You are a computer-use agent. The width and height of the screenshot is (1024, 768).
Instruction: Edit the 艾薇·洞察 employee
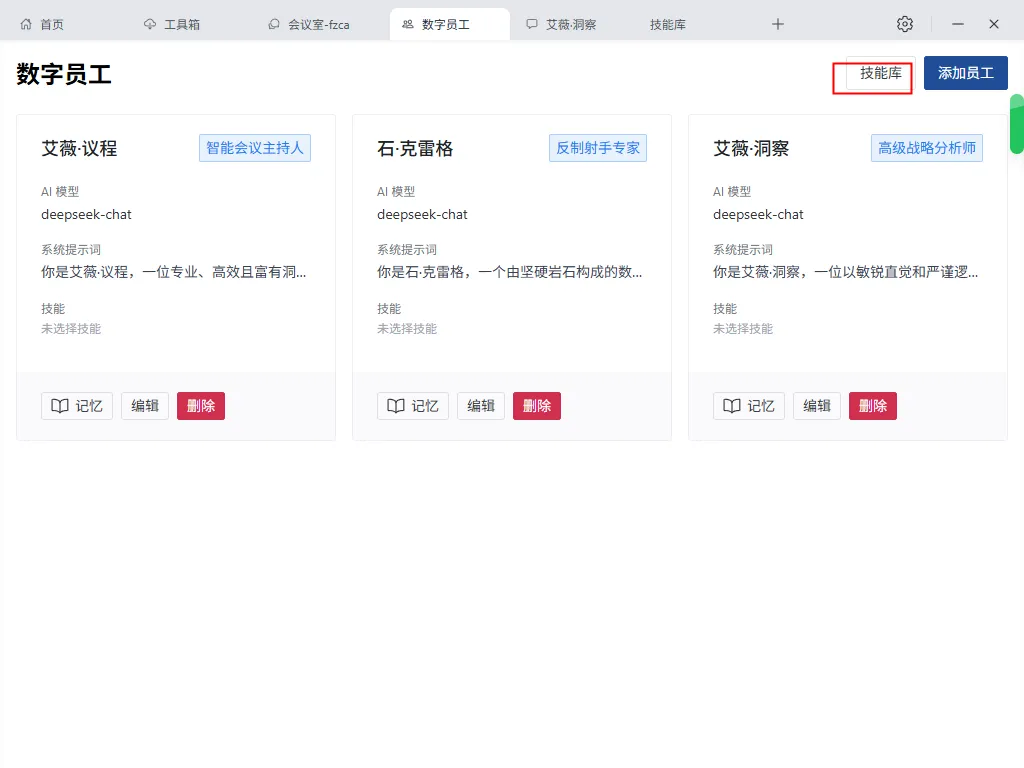click(x=817, y=405)
